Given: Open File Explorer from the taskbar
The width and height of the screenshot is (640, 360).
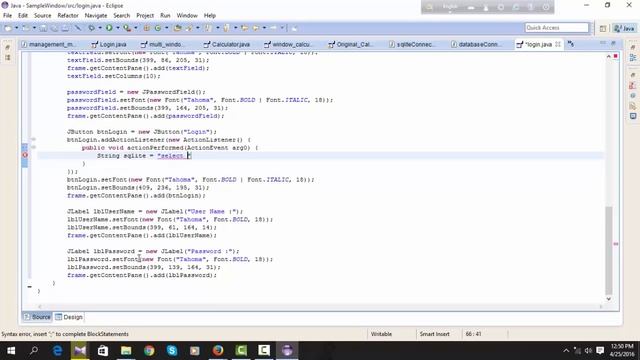Looking at the screenshot, I should [126, 351].
